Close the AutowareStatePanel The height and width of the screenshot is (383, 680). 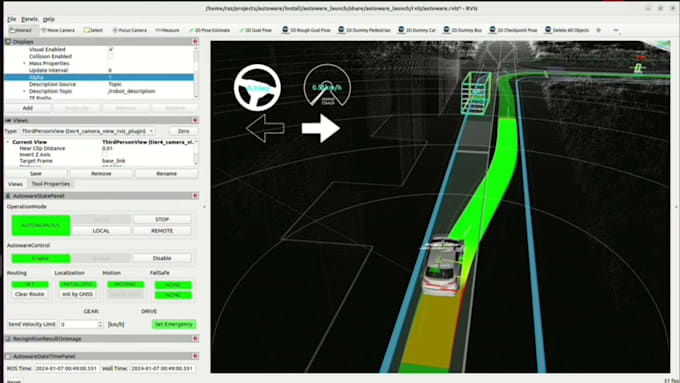point(196,196)
